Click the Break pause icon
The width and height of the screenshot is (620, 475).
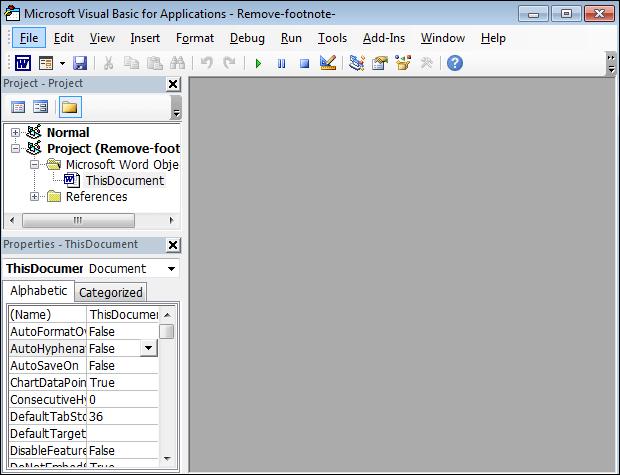coord(282,63)
